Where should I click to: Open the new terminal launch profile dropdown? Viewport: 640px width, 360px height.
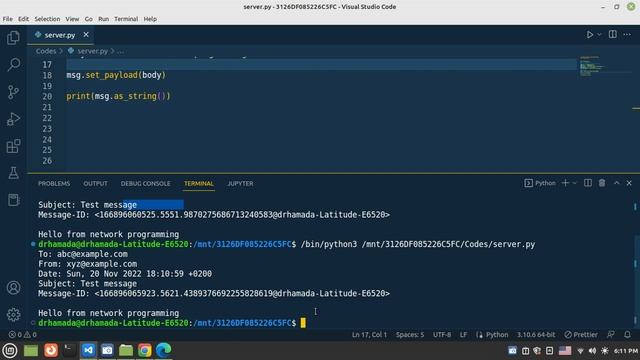click(575, 183)
